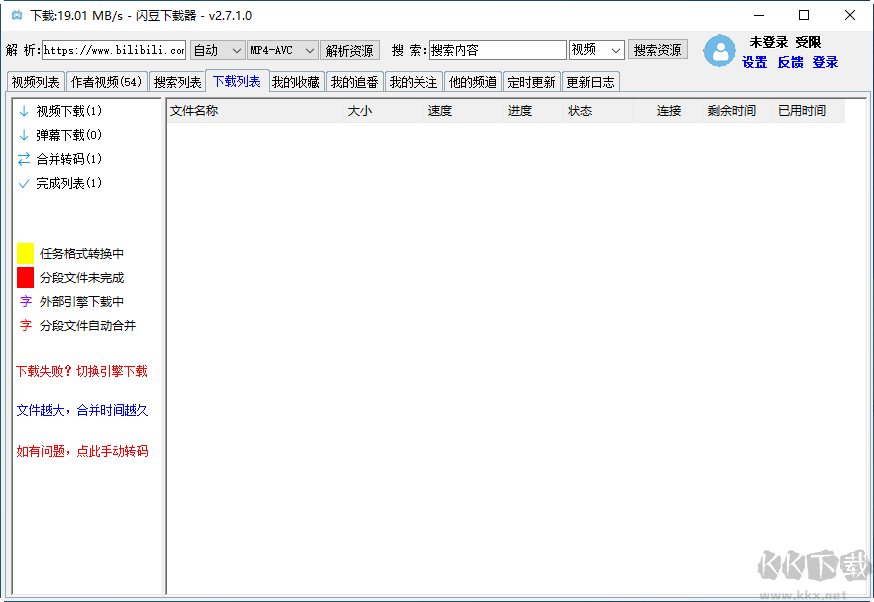Switch to the 作者视频(54) tab
874x602 pixels.
click(106, 82)
